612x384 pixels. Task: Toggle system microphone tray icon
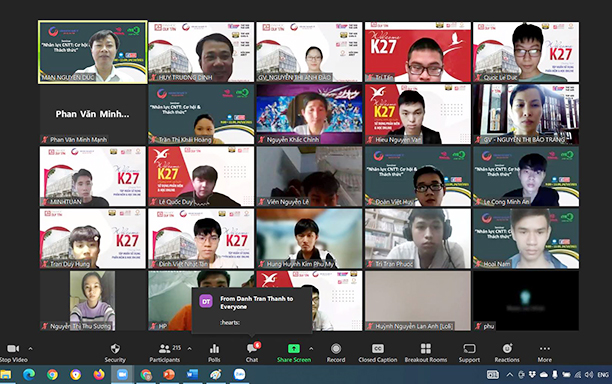555,375
